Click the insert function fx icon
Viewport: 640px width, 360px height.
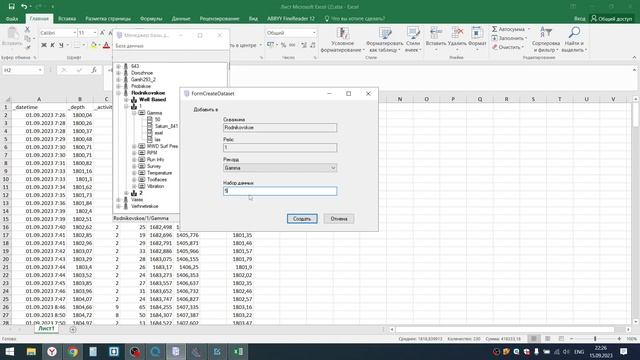coord(94,70)
